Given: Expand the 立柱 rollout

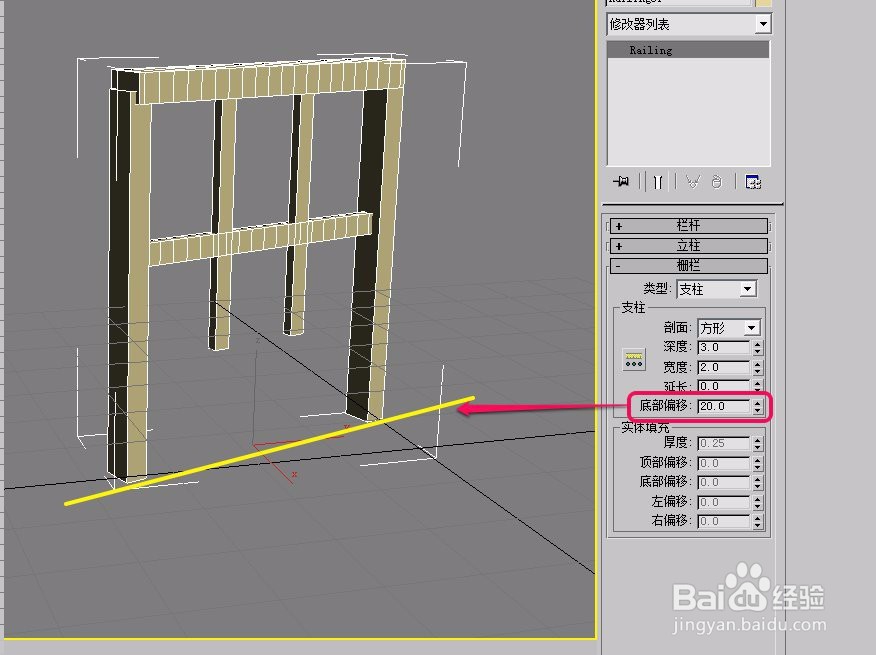Looking at the screenshot, I should pos(689,245).
